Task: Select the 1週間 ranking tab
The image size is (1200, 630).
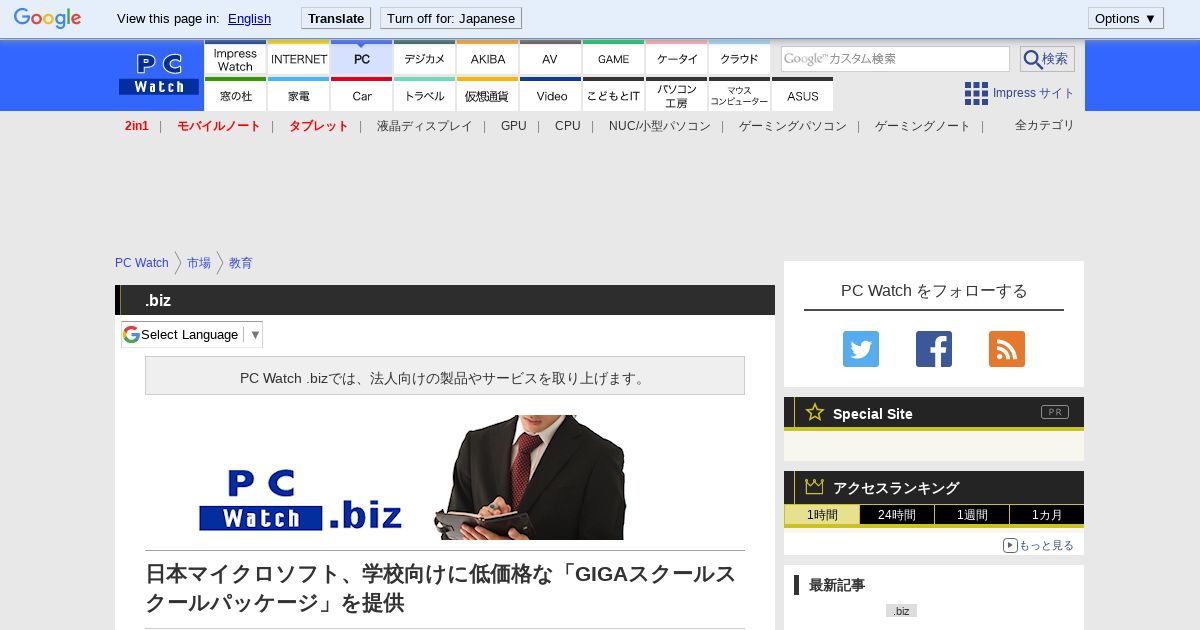Action: [x=972, y=515]
